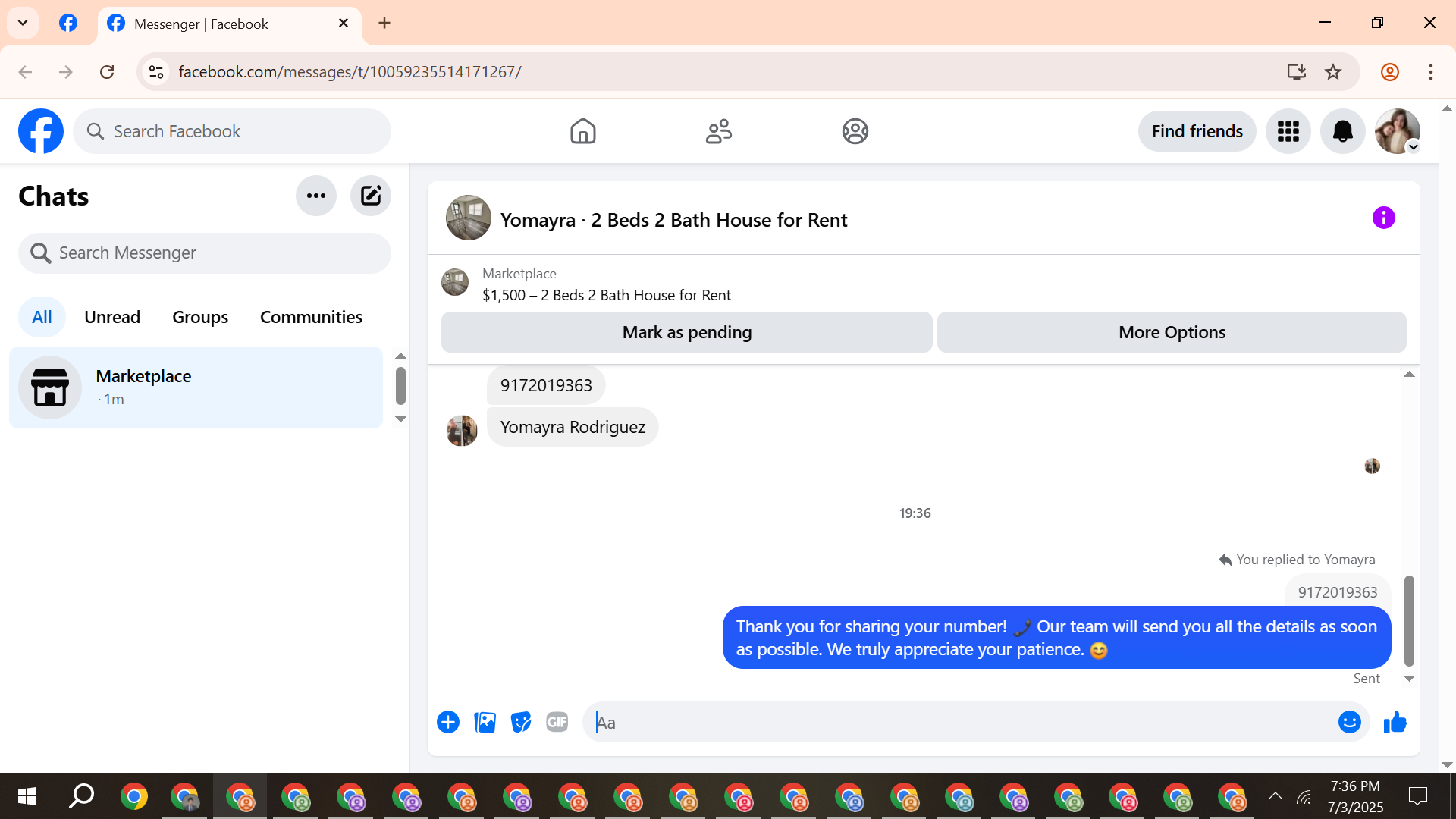Choose a GIF to send

[x=557, y=722]
